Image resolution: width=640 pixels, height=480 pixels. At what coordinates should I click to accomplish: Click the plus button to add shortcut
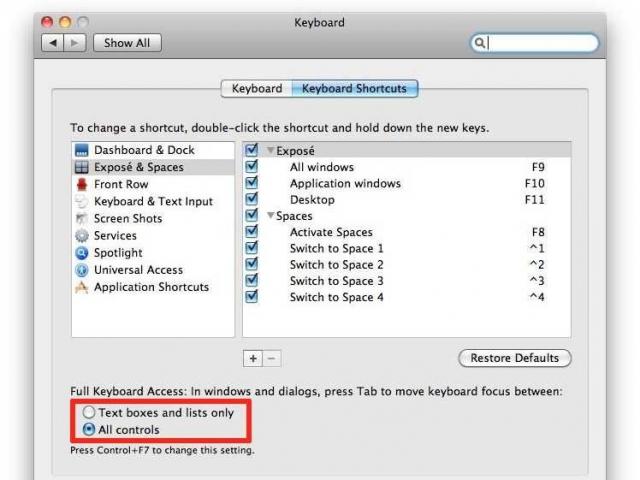tap(253, 358)
